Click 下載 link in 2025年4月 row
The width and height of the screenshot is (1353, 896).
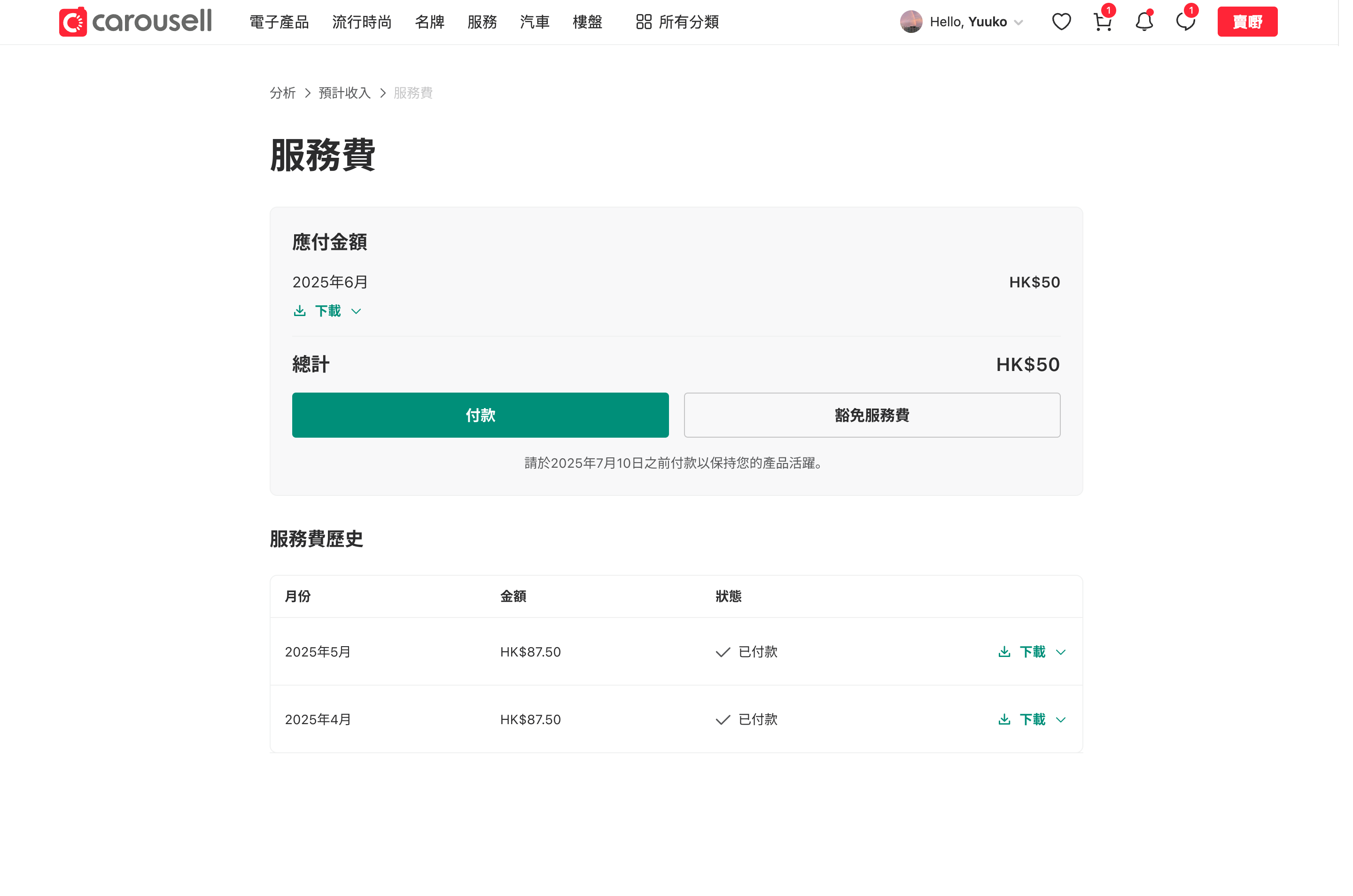(x=1032, y=719)
